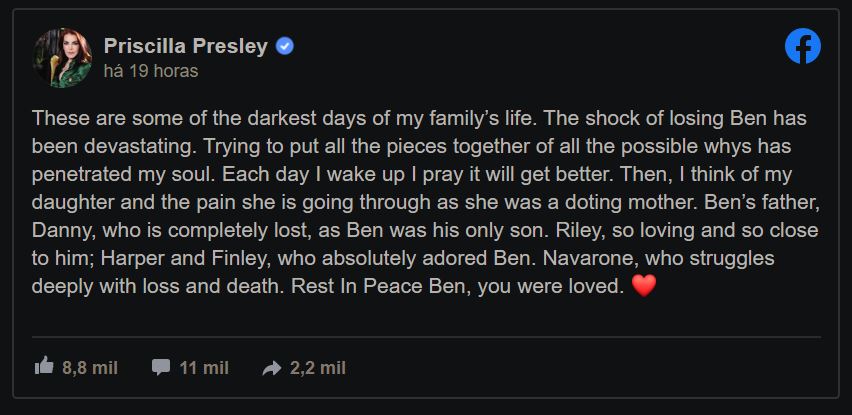View the 2,2 mil shares count
This screenshot has width=852, height=415.
(x=318, y=368)
